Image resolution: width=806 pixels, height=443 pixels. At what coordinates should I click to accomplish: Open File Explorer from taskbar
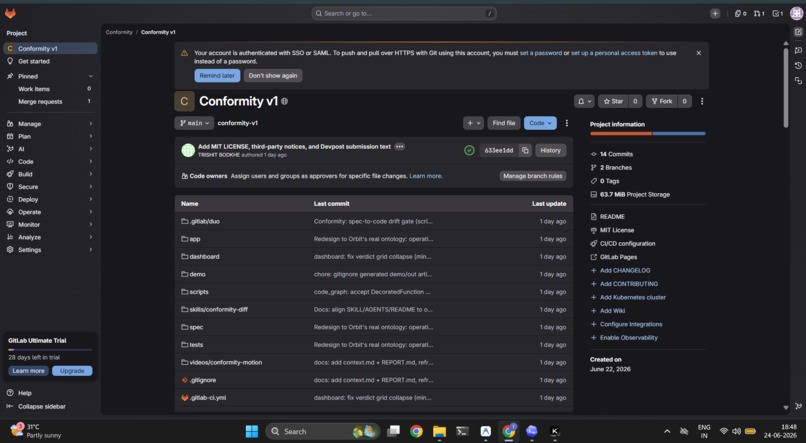point(439,432)
